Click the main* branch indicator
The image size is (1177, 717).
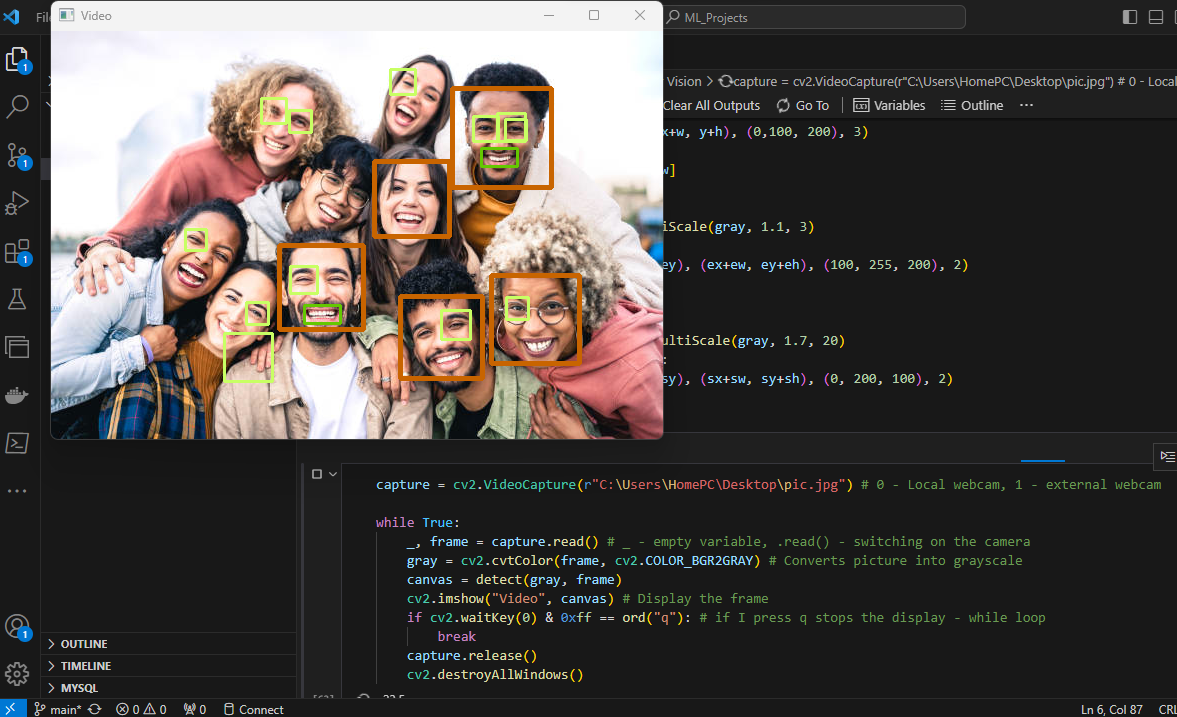click(x=57, y=709)
